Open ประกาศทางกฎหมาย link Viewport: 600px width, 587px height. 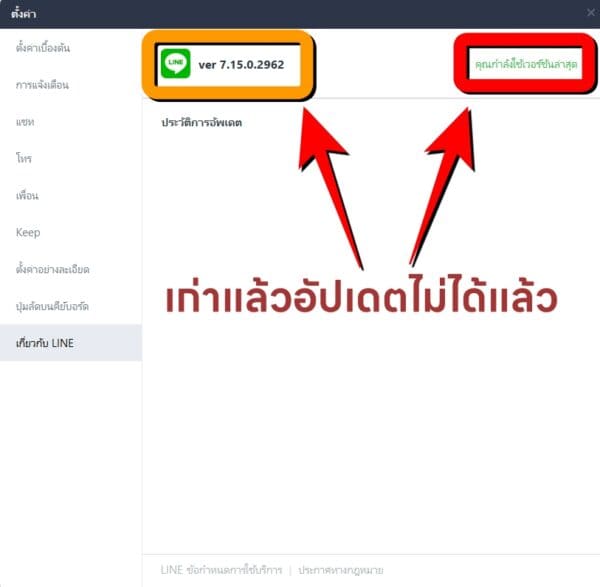(341, 570)
